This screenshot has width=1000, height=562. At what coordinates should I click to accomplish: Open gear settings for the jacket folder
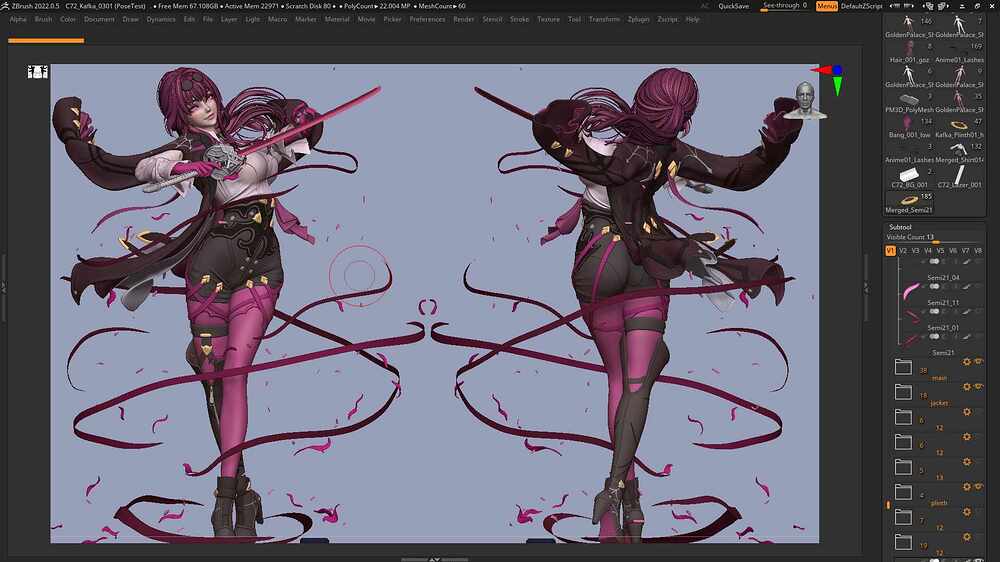pyautogui.click(x=967, y=387)
